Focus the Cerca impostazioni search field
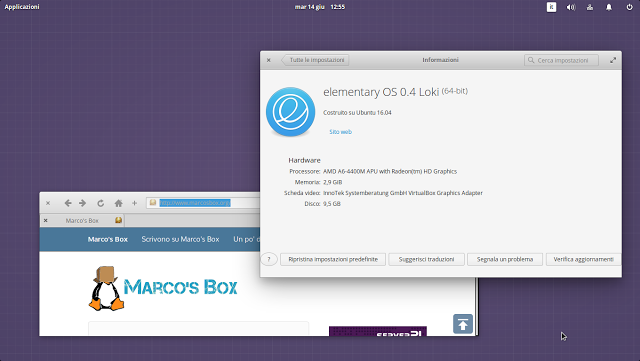The width and height of the screenshot is (640, 361). [x=561, y=60]
